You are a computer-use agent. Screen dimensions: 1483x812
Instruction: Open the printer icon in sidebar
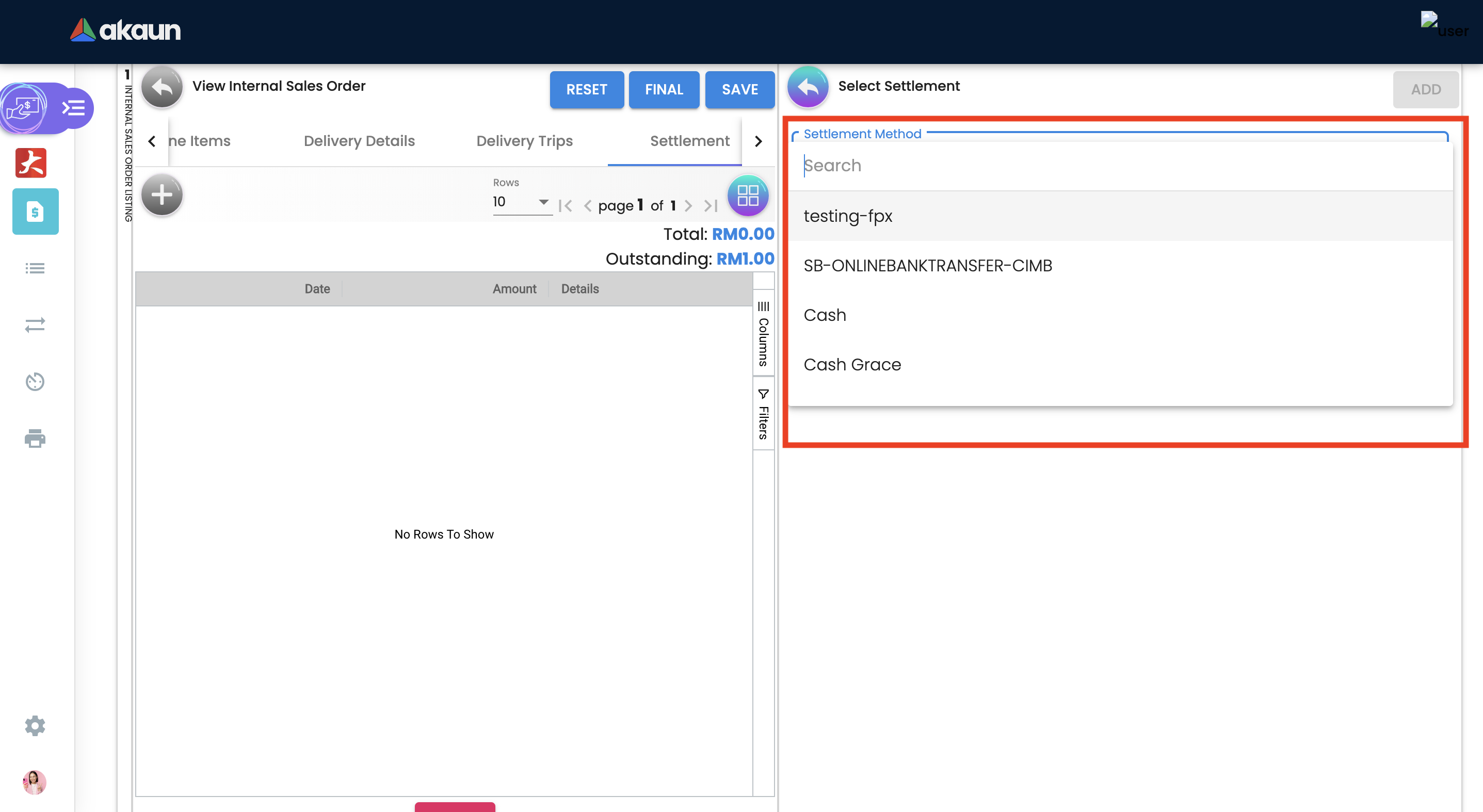pyautogui.click(x=35, y=439)
